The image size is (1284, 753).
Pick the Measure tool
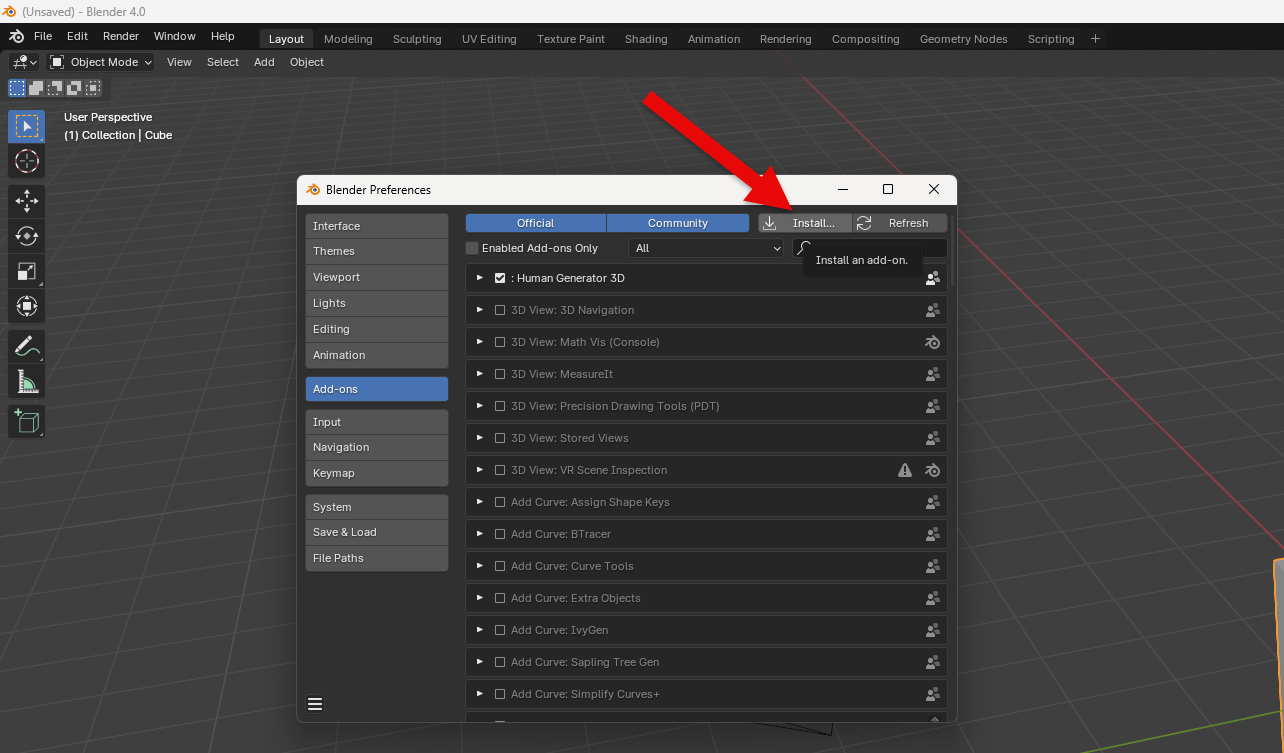27,381
